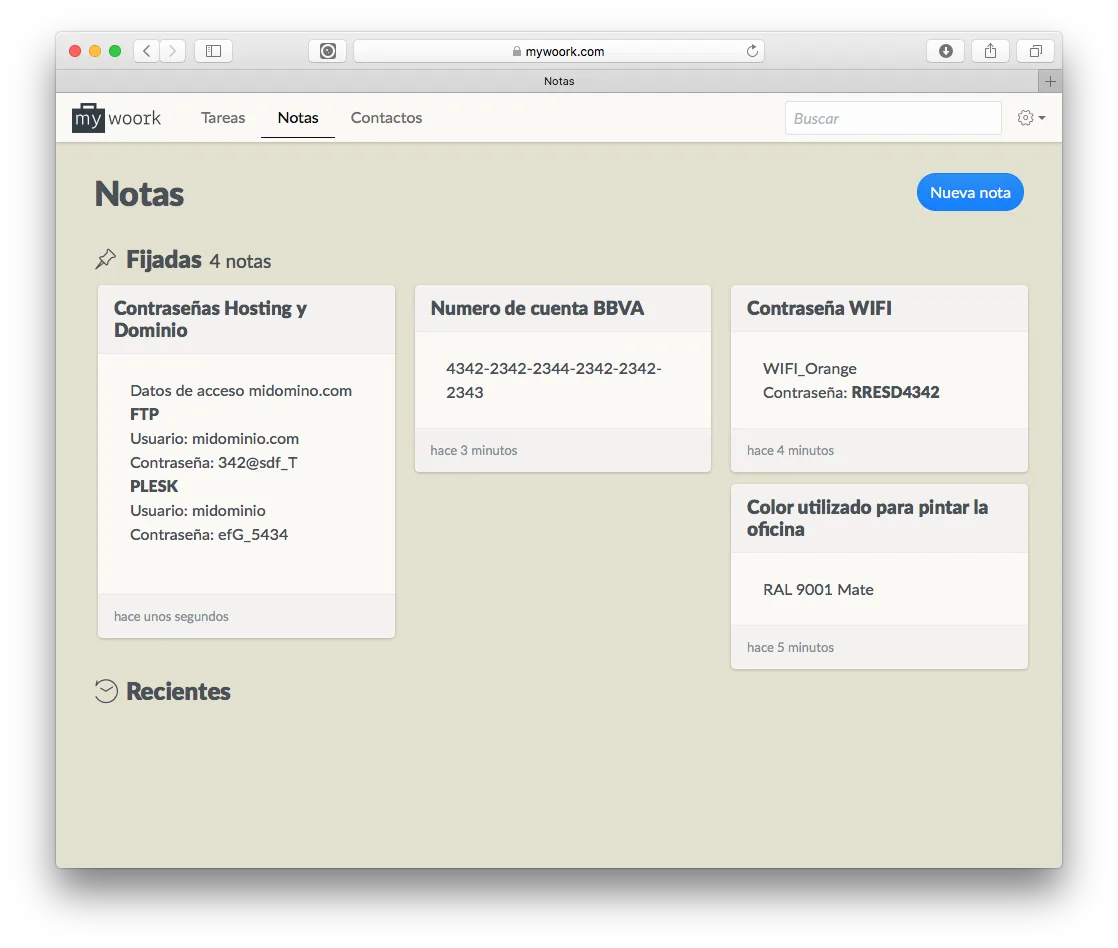Click the myWoork.com address bar
Image resolution: width=1118 pixels, height=948 pixels.
[559, 51]
